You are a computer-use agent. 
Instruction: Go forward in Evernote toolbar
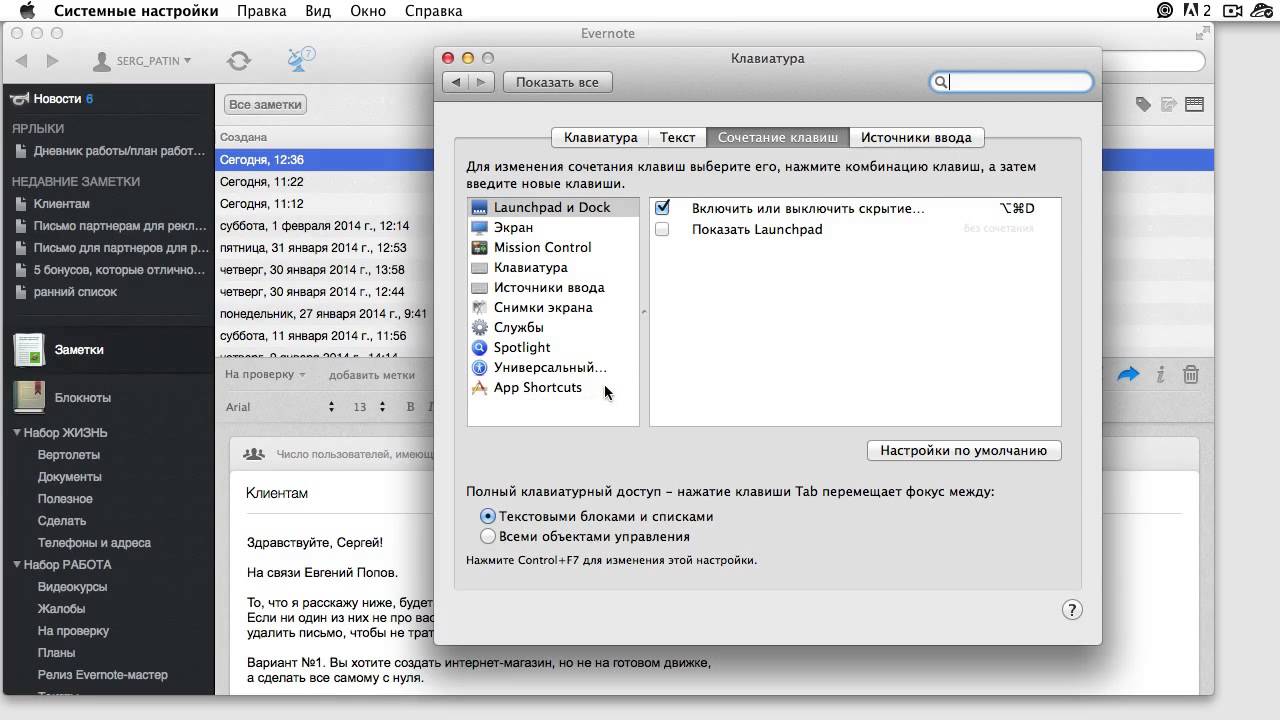click(52, 61)
